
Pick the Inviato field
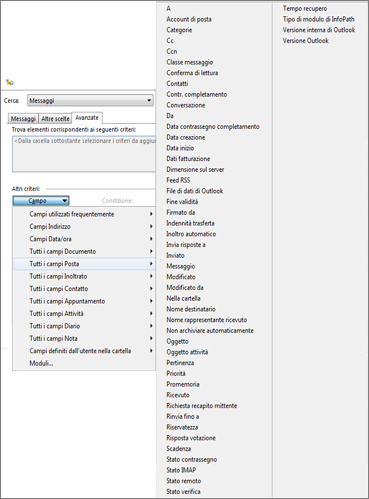pyautogui.click(x=175, y=255)
